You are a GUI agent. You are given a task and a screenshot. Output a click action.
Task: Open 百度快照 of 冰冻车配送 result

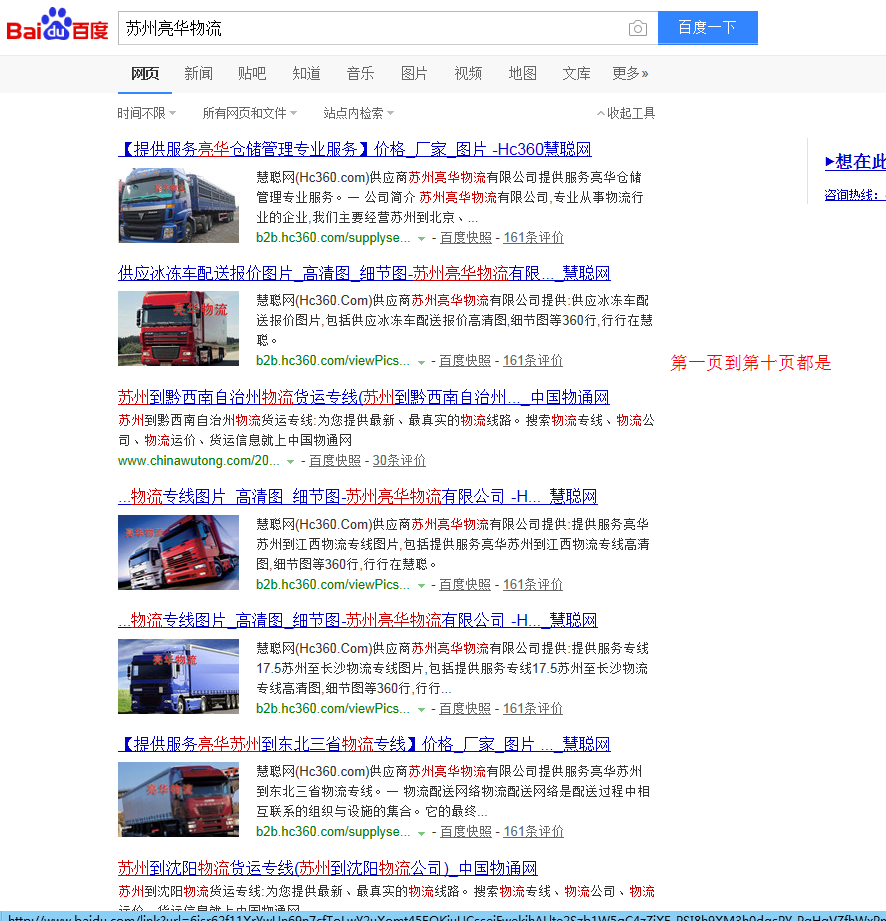click(465, 361)
